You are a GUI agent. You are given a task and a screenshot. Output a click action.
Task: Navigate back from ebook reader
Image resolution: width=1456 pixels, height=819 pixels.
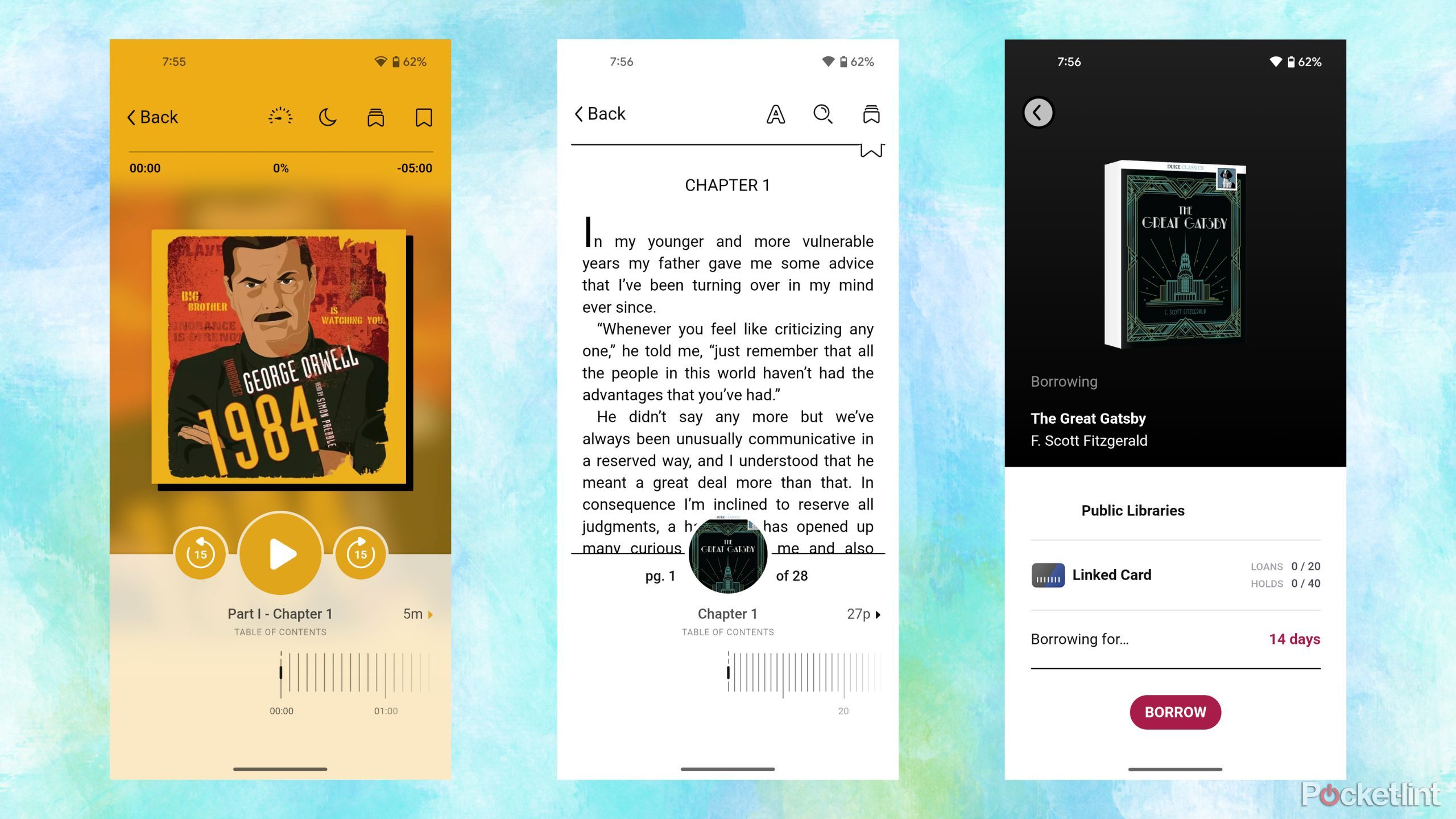tap(600, 113)
